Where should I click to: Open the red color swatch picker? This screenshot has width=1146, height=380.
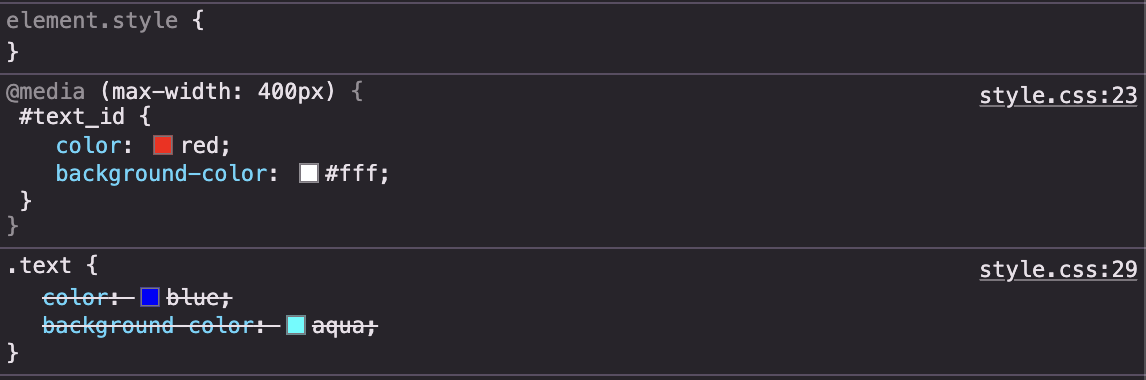click(x=163, y=145)
